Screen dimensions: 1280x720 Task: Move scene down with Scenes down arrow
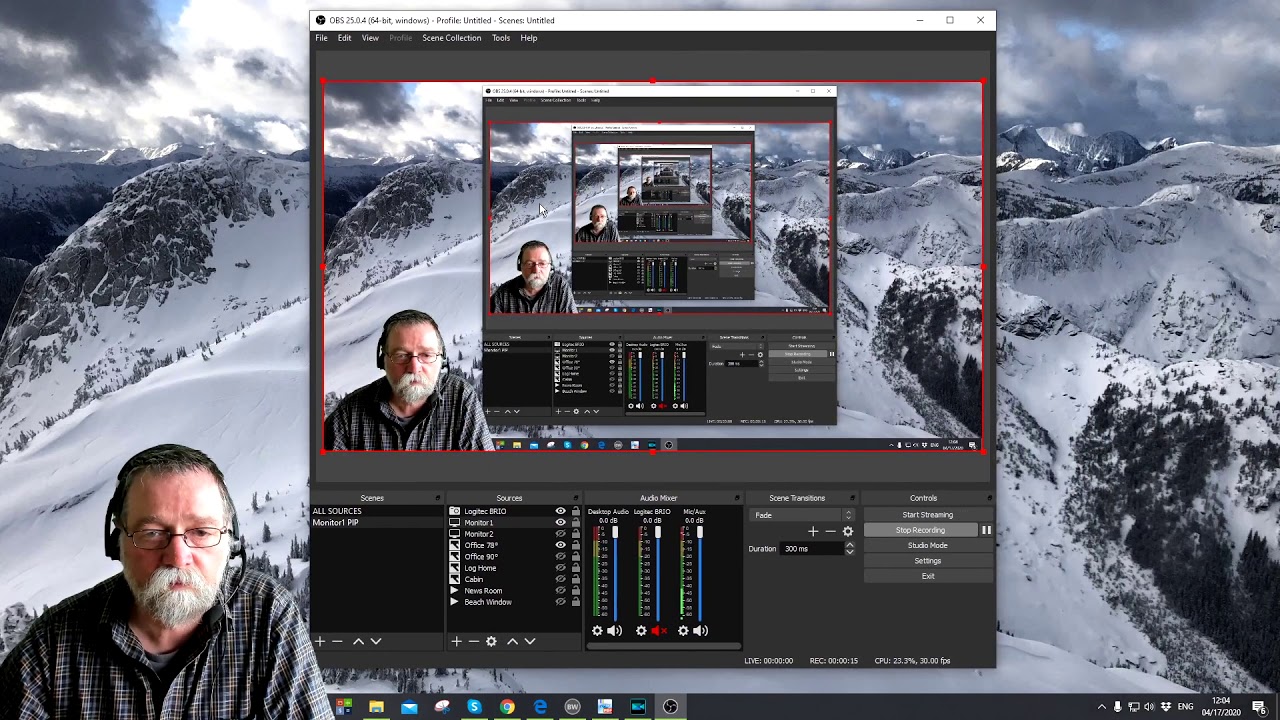(x=376, y=641)
